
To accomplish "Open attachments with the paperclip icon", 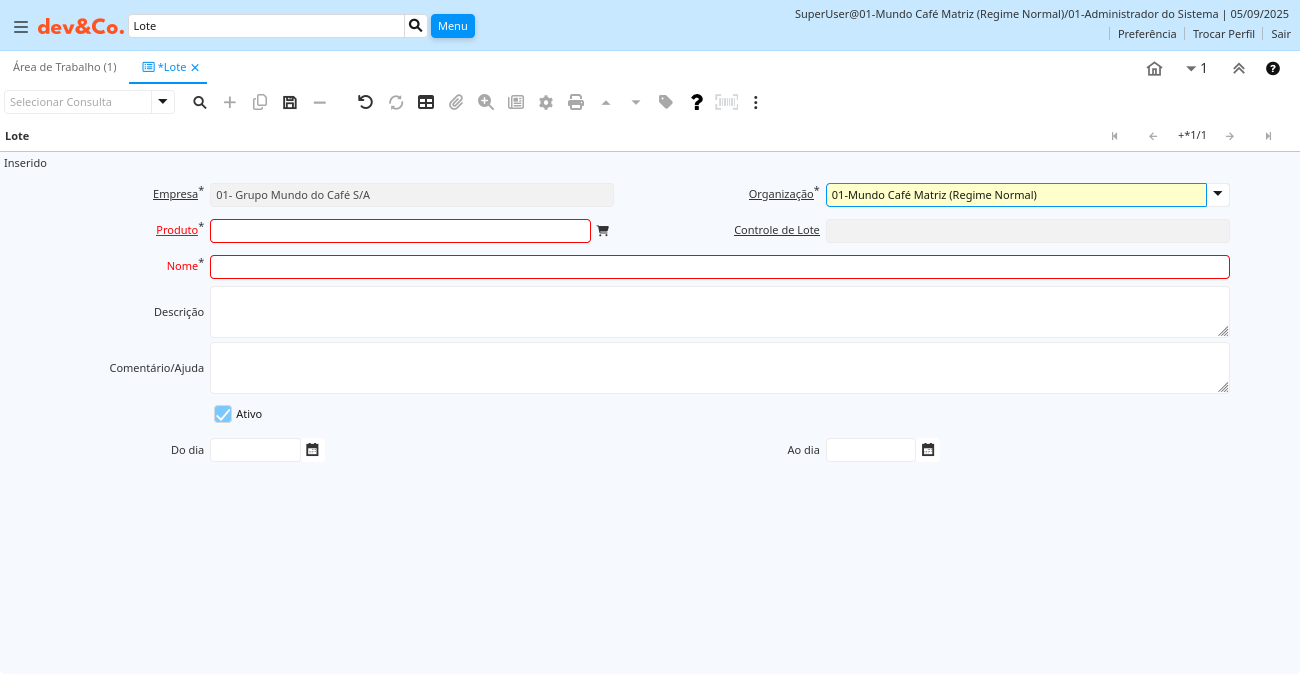I will pyautogui.click(x=456, y=102).
